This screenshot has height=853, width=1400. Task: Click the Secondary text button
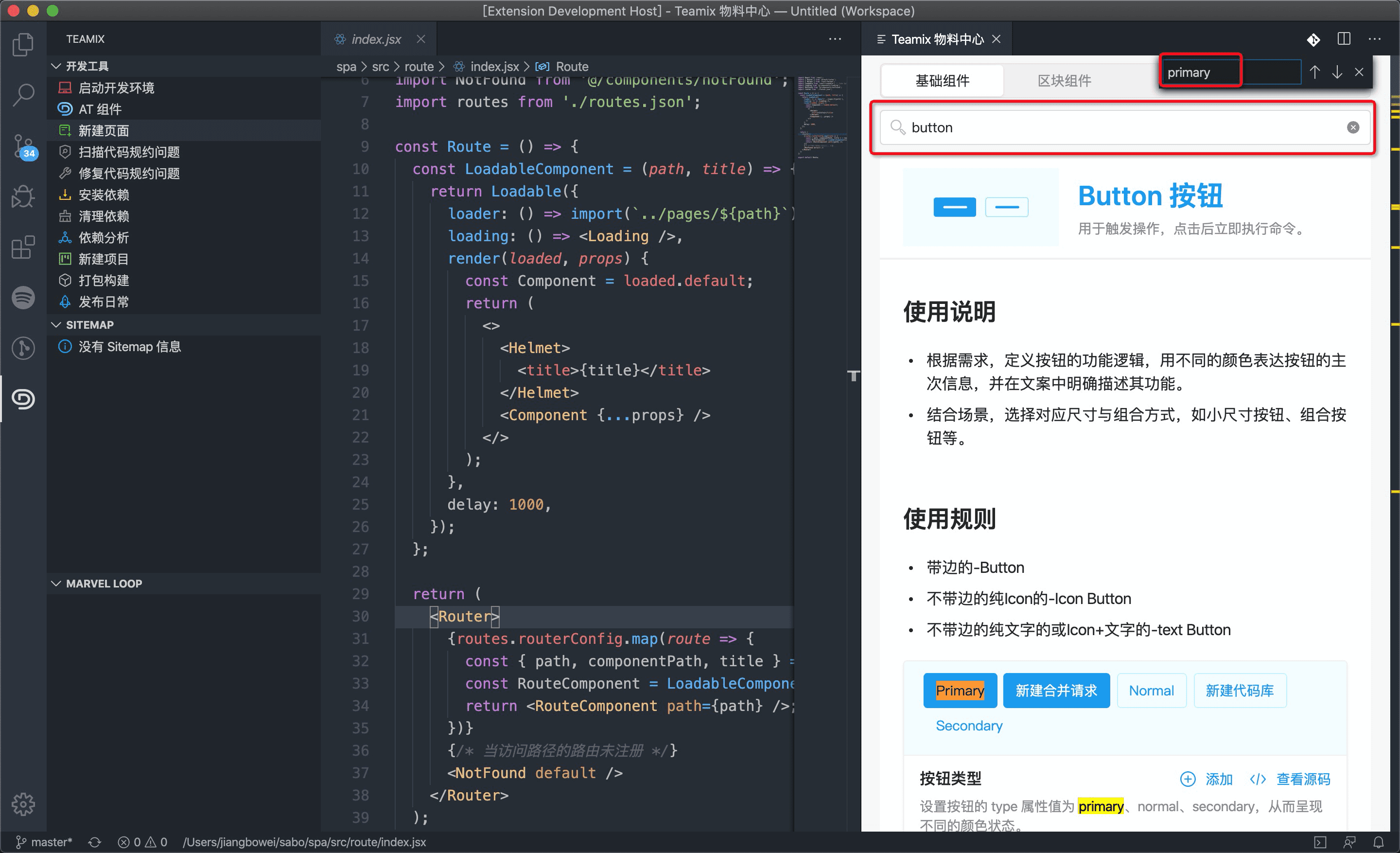click(x=969, y=726)
